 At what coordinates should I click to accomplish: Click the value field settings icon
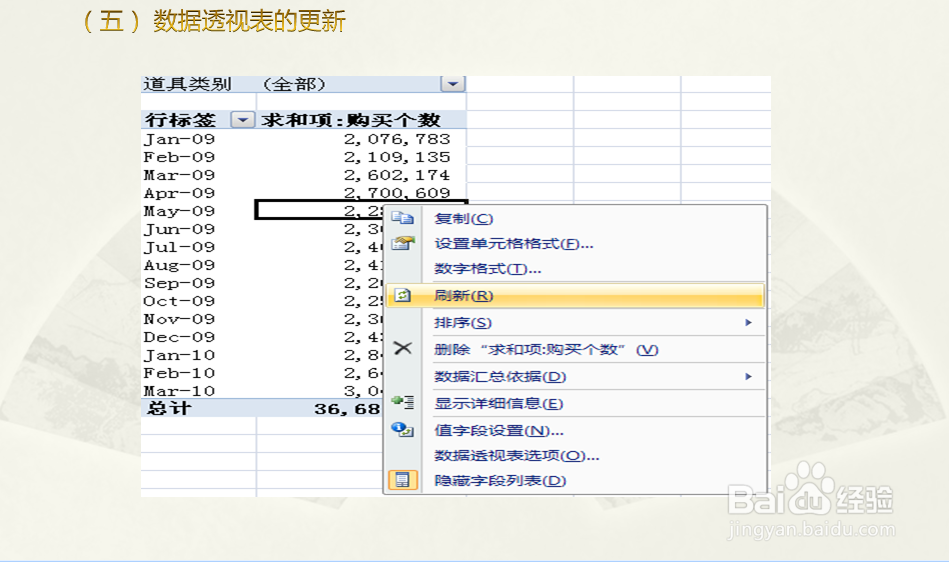[402, 430]
